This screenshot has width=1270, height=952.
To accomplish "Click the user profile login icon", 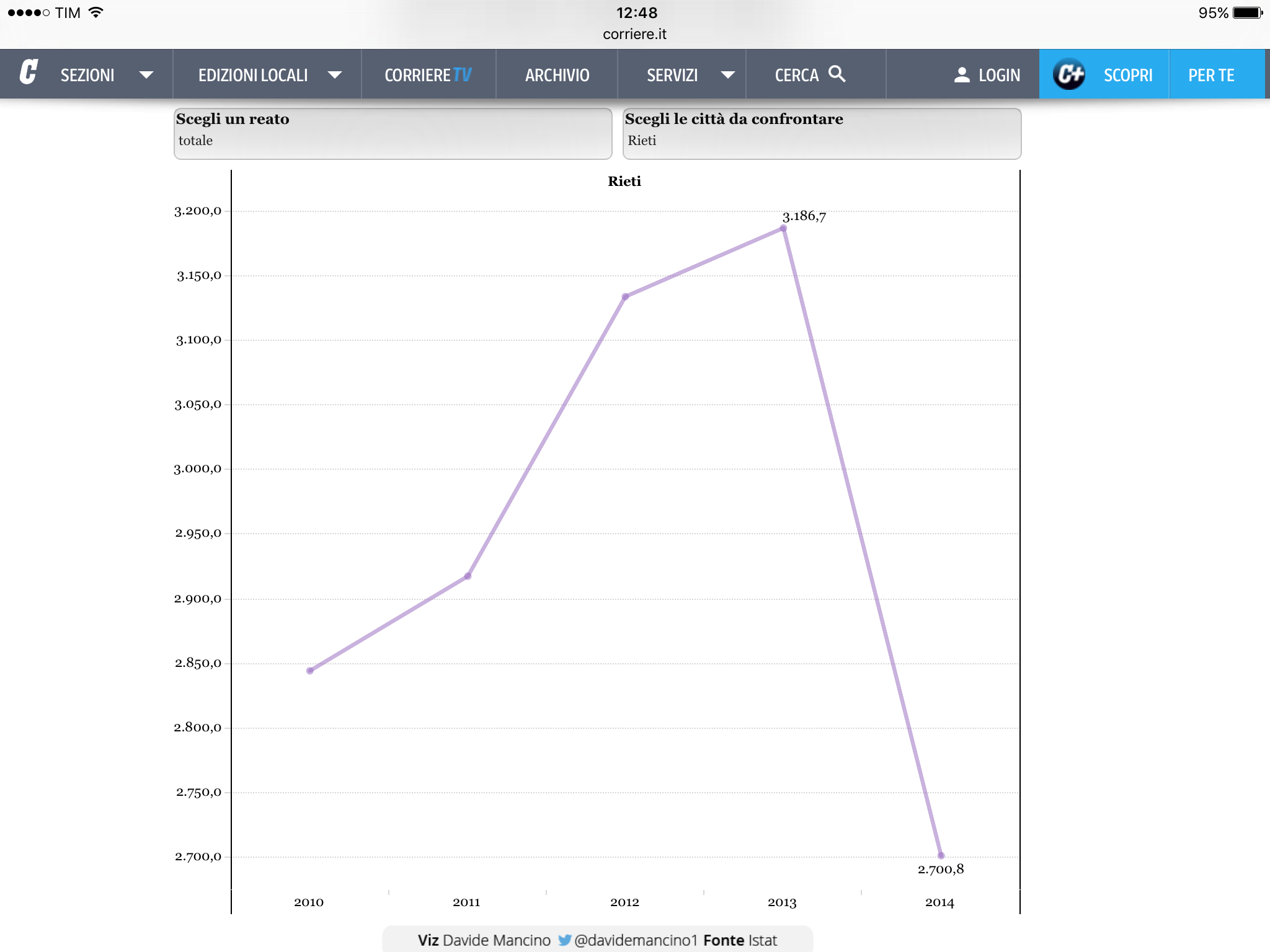I will click(961, 75).
